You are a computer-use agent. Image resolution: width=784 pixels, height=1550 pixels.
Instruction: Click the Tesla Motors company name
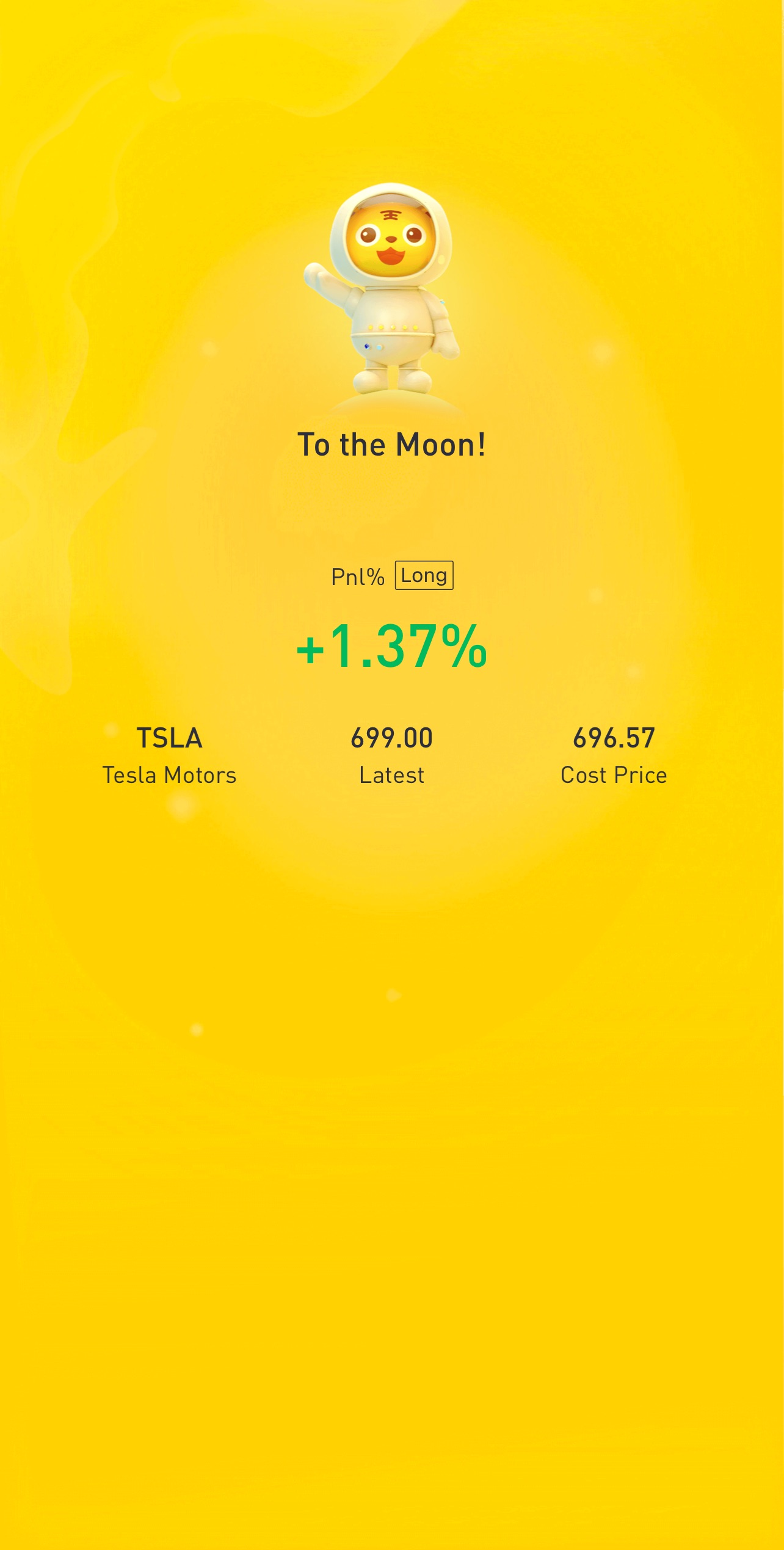169,775
